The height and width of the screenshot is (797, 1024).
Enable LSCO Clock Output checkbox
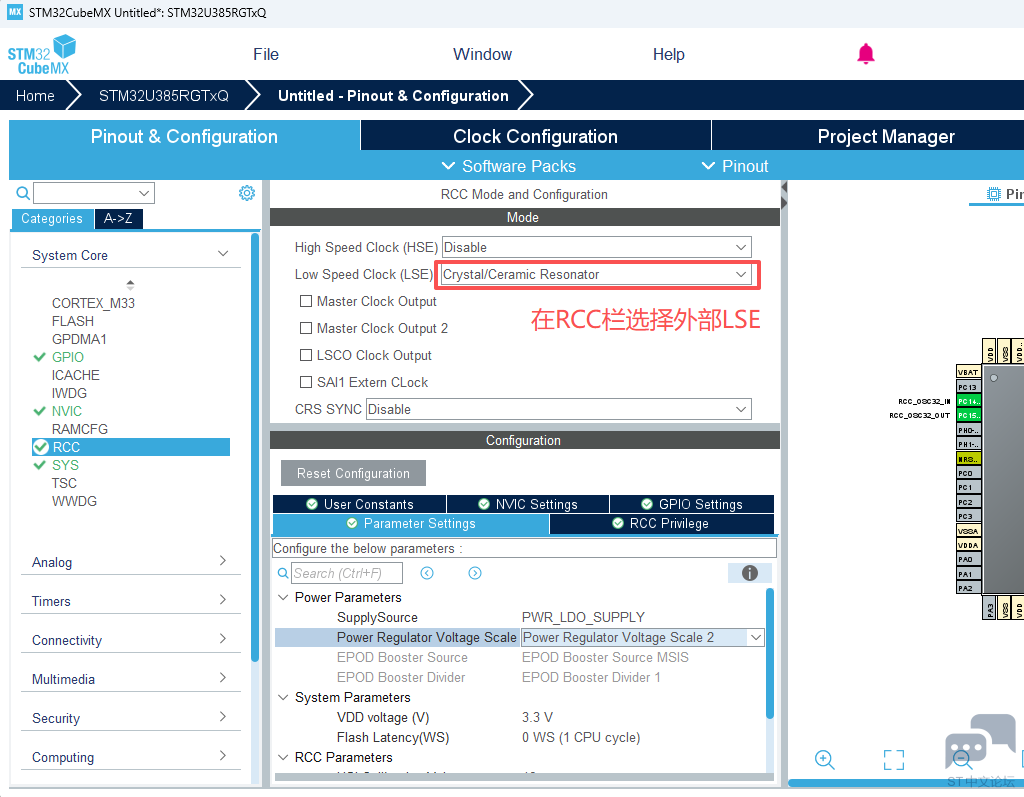pos(306,355)
